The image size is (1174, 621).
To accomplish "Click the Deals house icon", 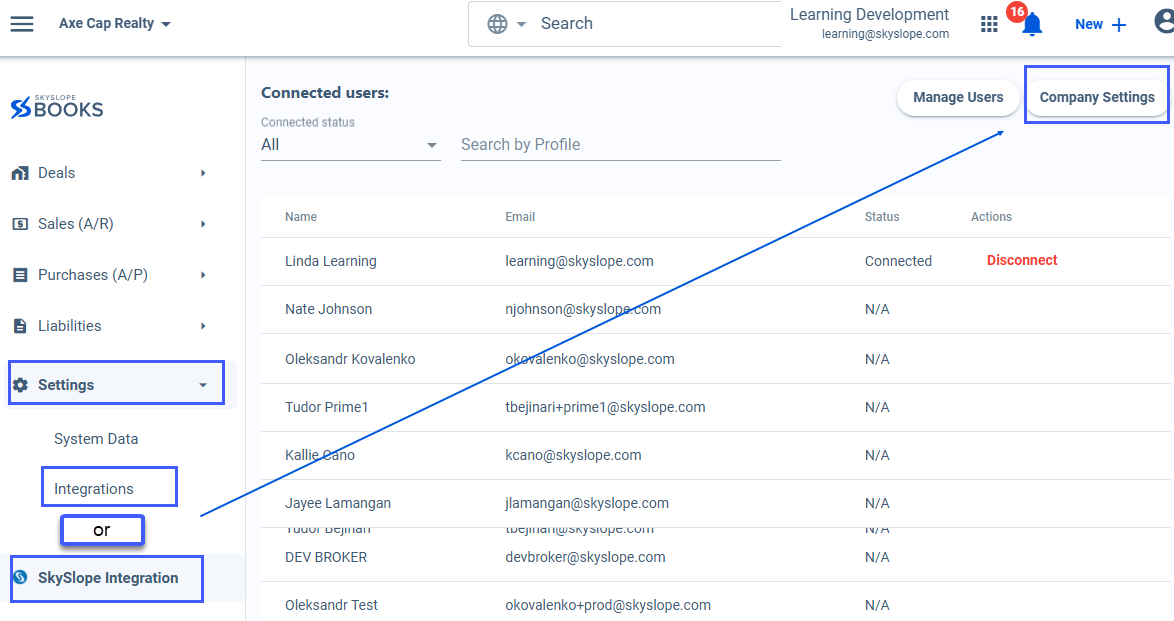I will [20, 173].
